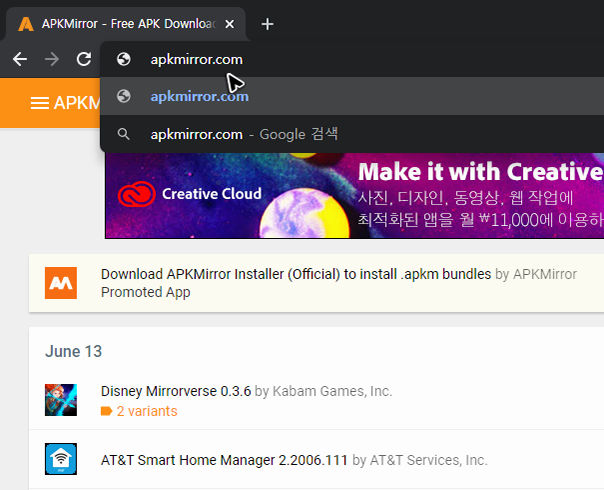Screen dimensions: 604x490
Task: Click the globe icon in the address bar
Action: coord(124,59)
